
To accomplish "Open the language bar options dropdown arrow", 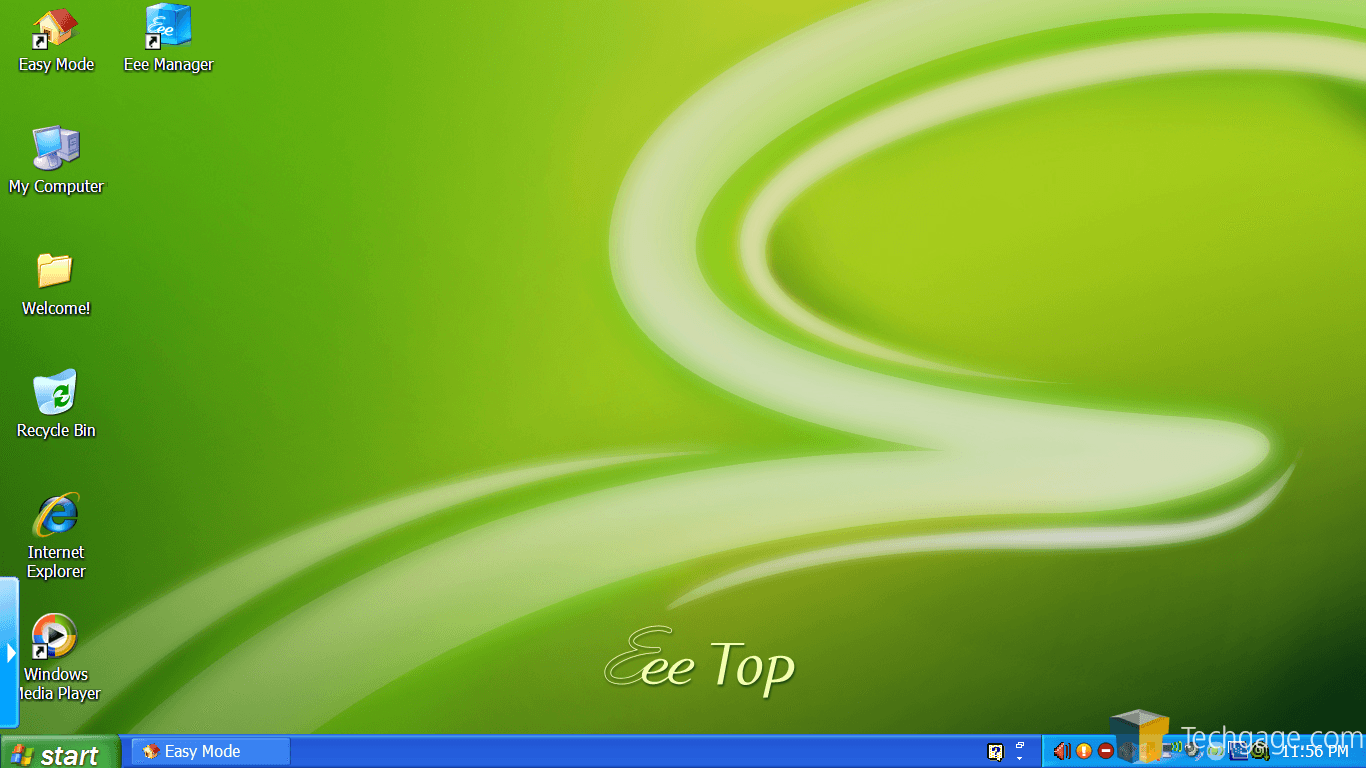I will (1020, 759).
